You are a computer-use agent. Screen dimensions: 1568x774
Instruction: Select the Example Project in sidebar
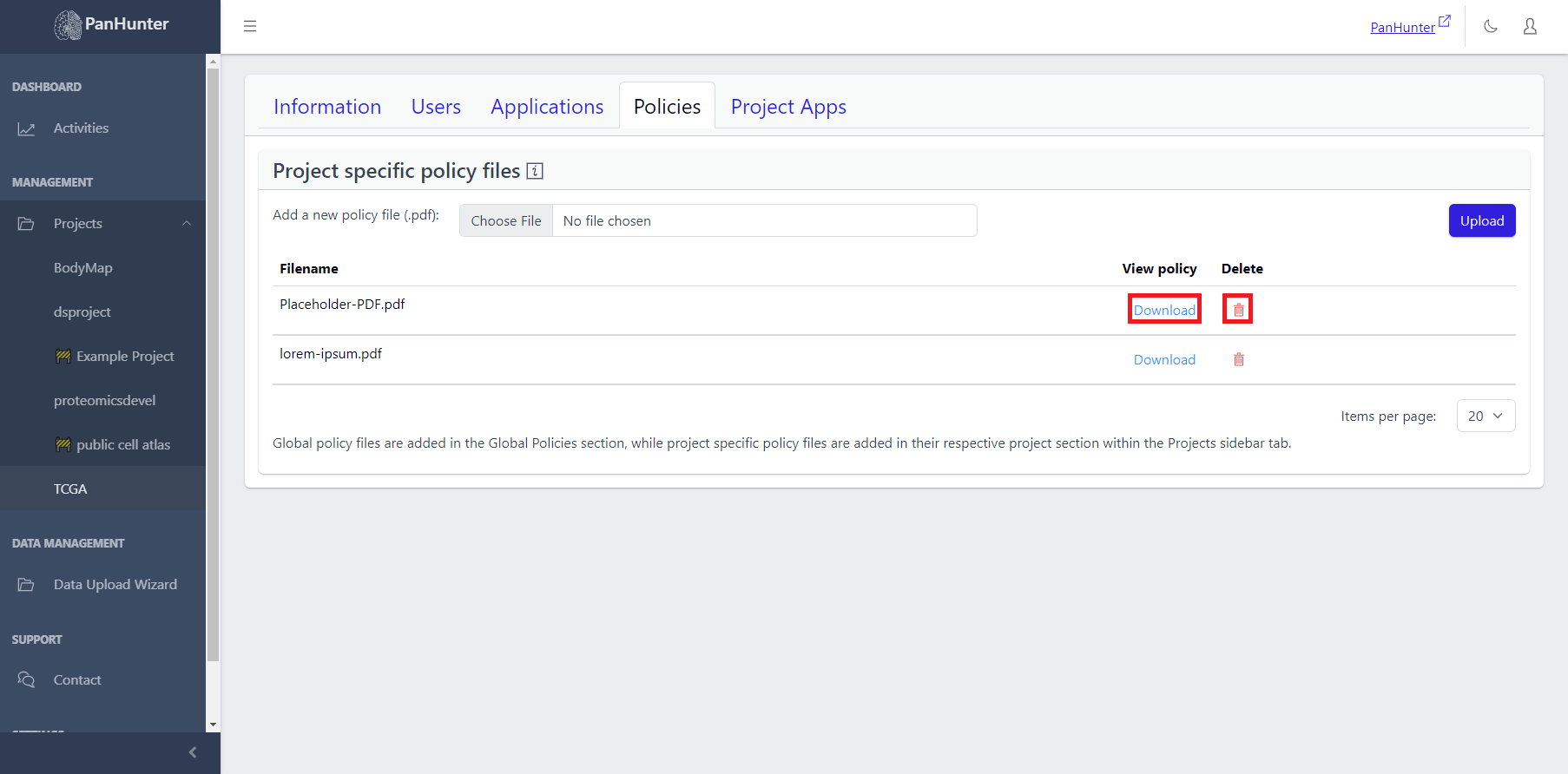click(124, 357)
